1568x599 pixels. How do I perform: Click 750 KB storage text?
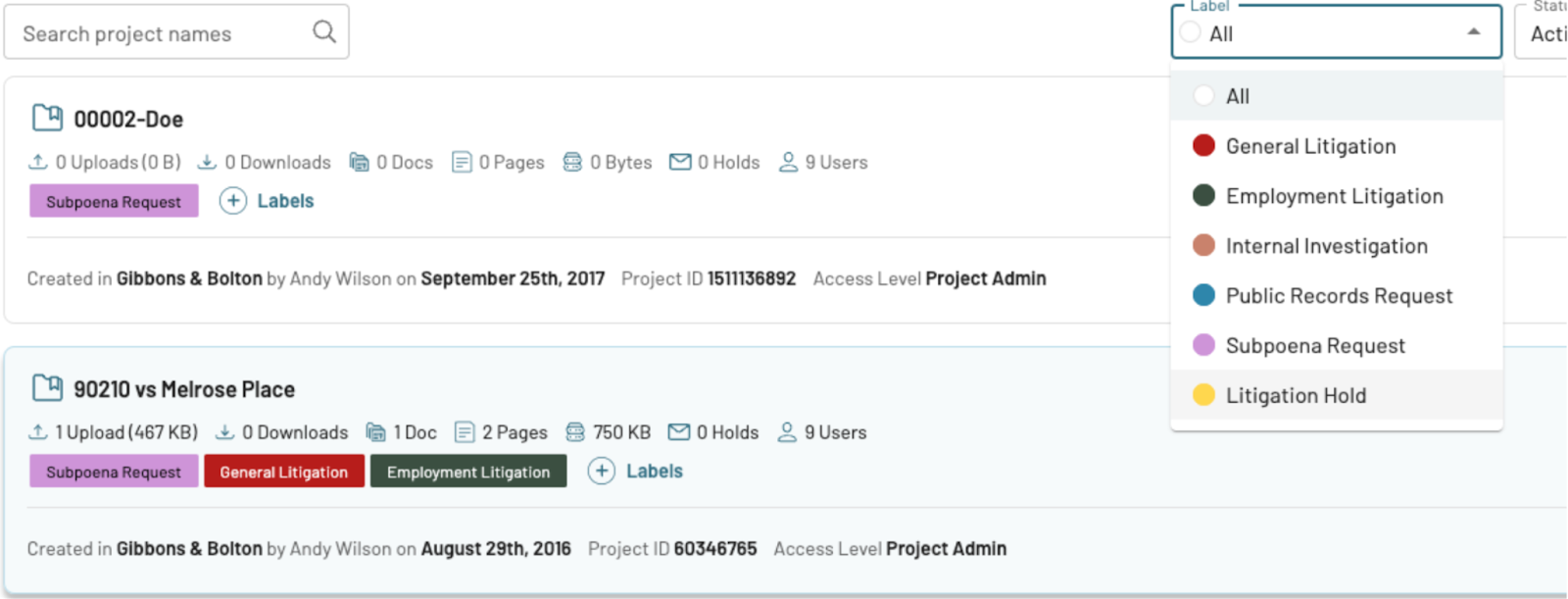pos(621,433)
